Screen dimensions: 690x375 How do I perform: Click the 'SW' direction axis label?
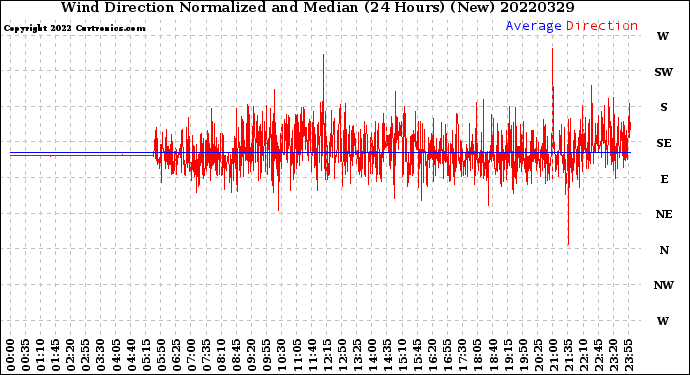[x=663, y=72]
